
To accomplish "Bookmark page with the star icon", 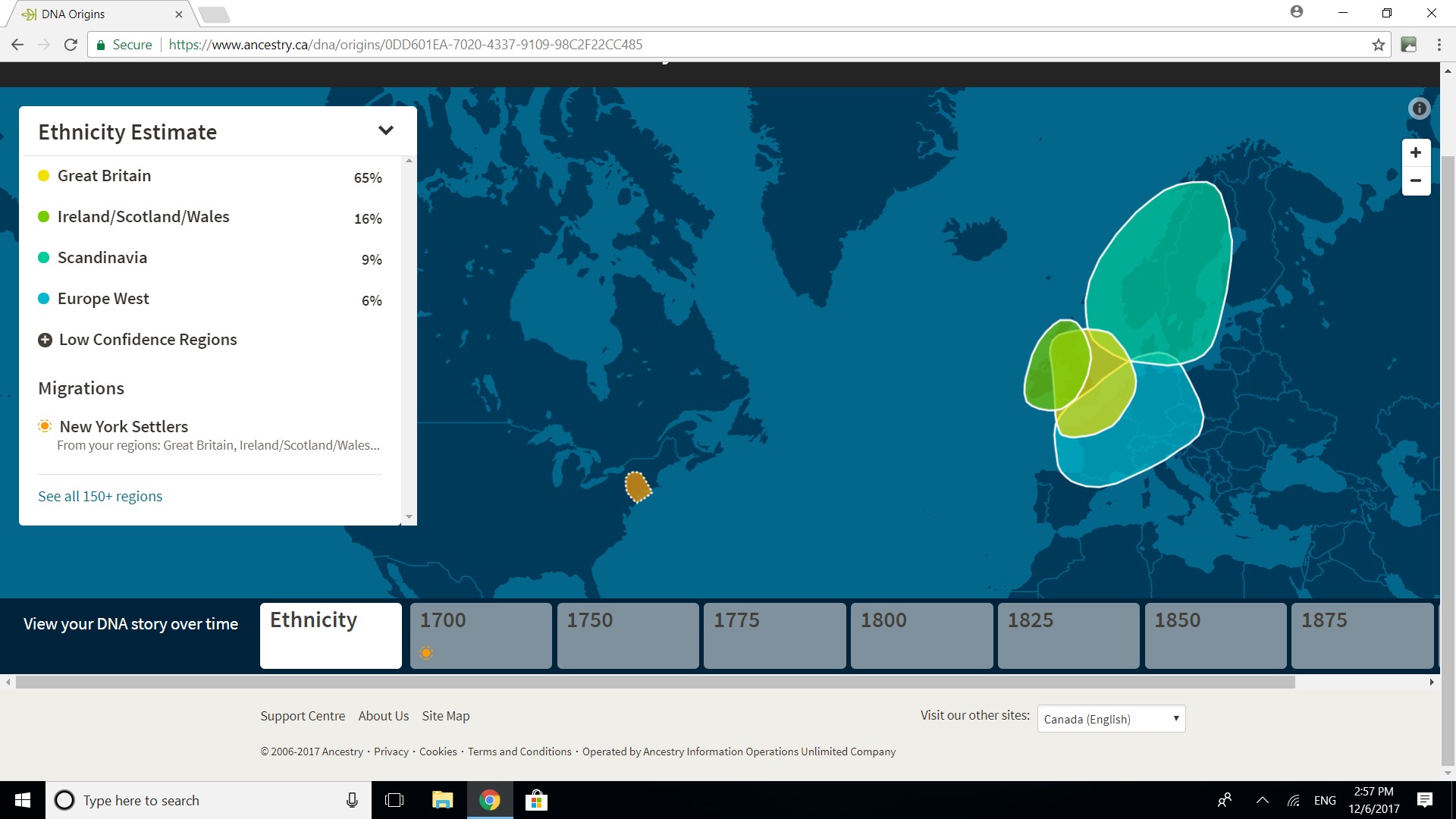I will click(1378, 45).
